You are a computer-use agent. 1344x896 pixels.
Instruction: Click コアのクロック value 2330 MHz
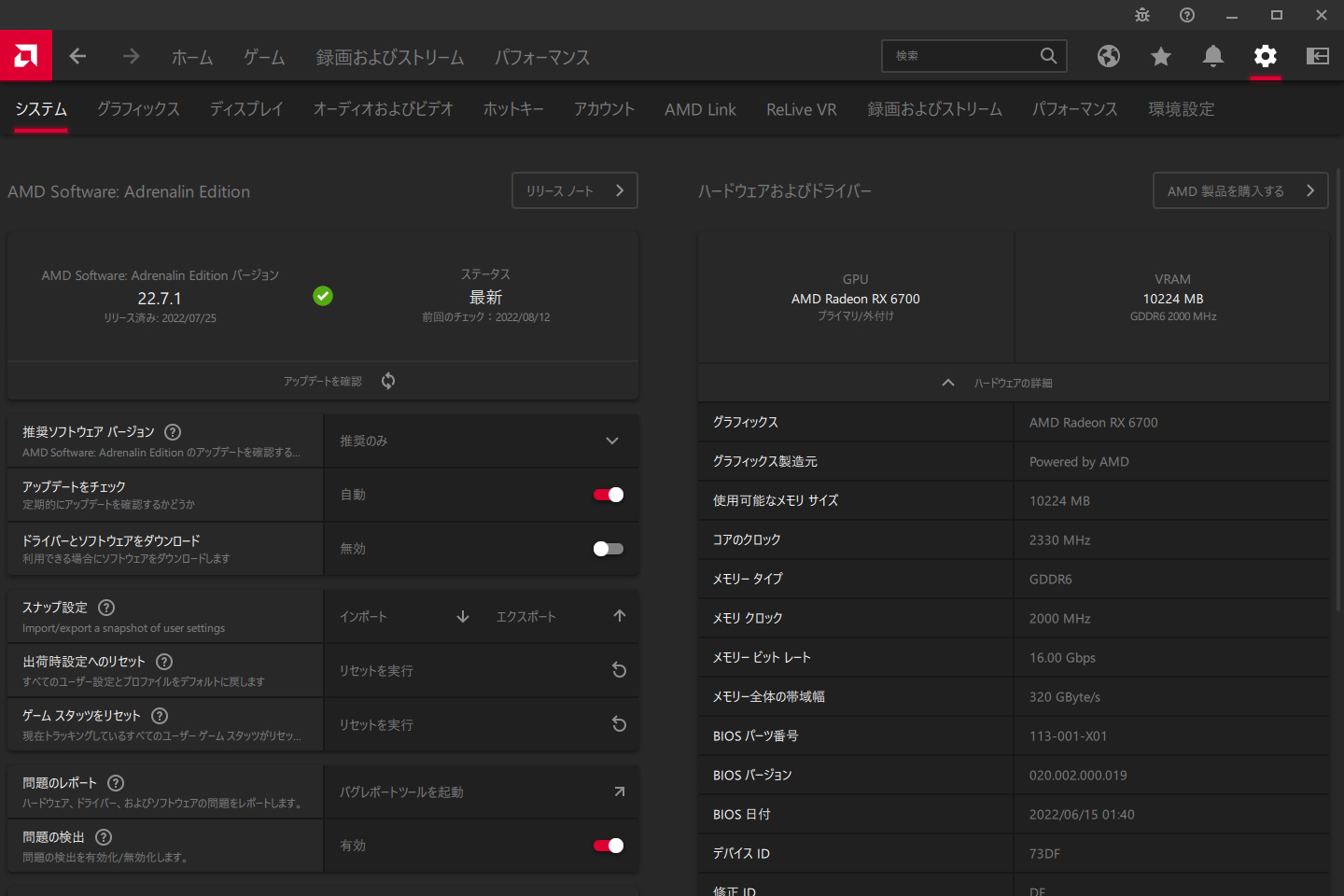1060,540
